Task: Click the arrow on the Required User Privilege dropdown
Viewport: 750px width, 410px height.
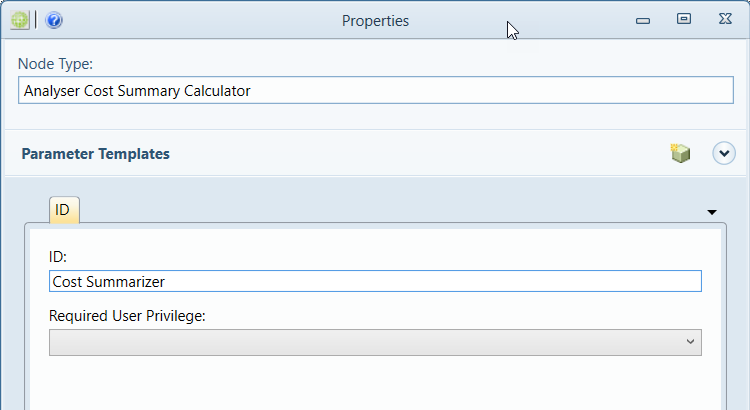Action: [x=690, y=342]
